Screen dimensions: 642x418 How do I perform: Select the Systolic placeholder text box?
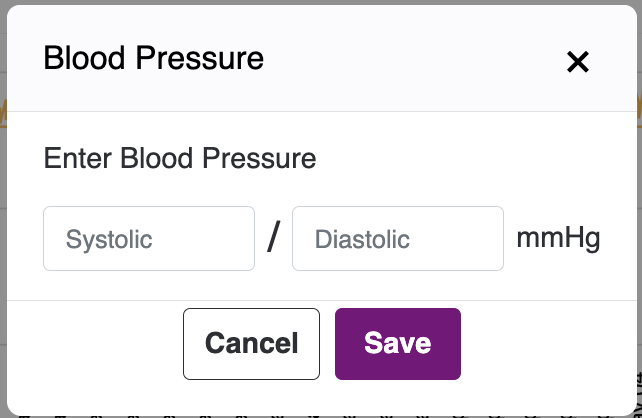point(149,239)
